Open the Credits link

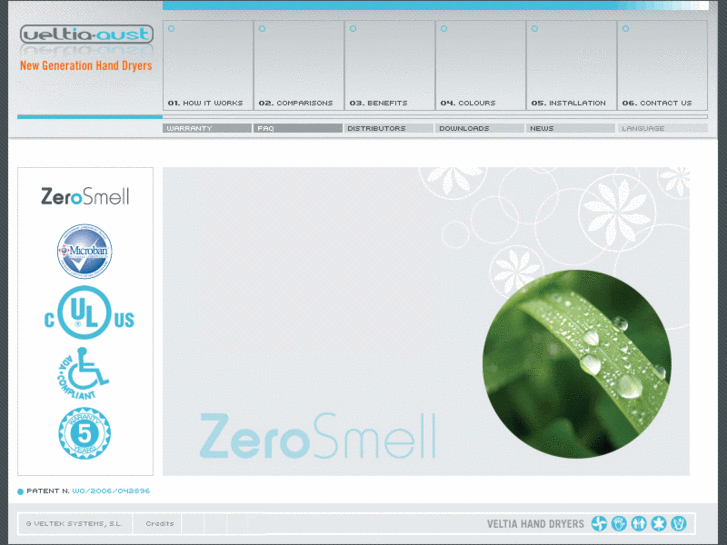159,524
